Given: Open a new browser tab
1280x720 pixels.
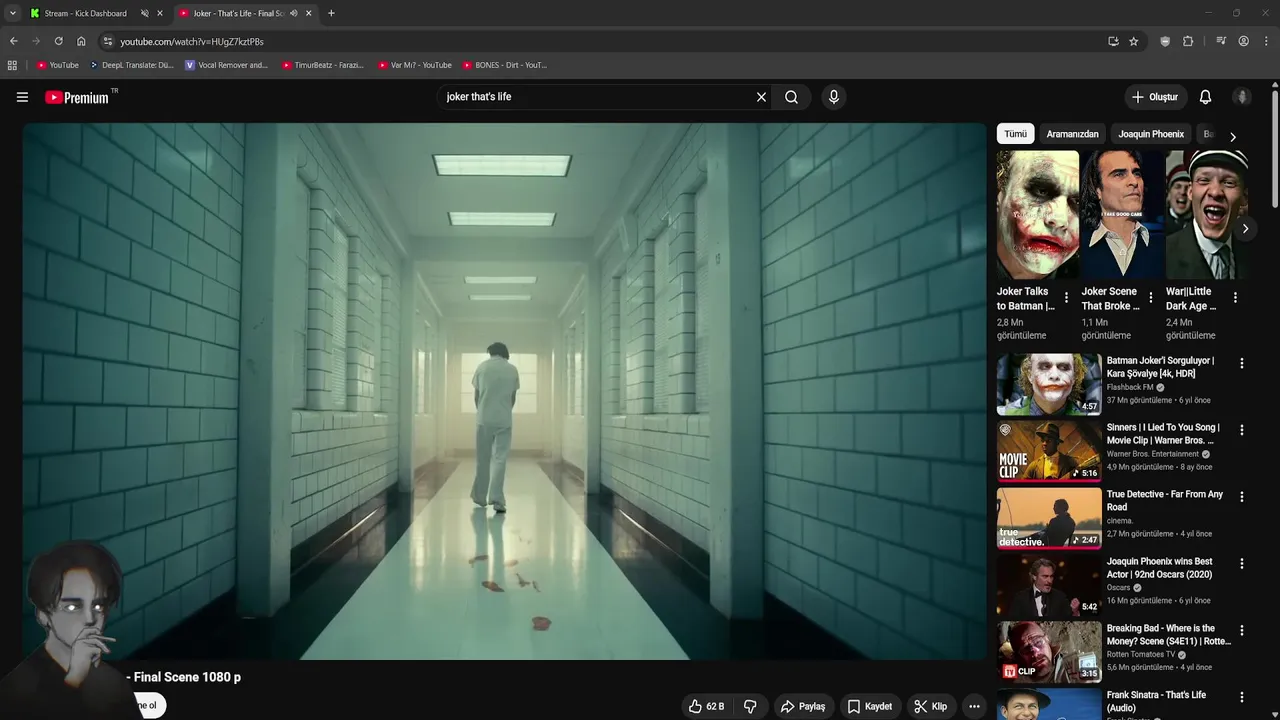Looking at the screenshot, I should click(x=331, y=13).
